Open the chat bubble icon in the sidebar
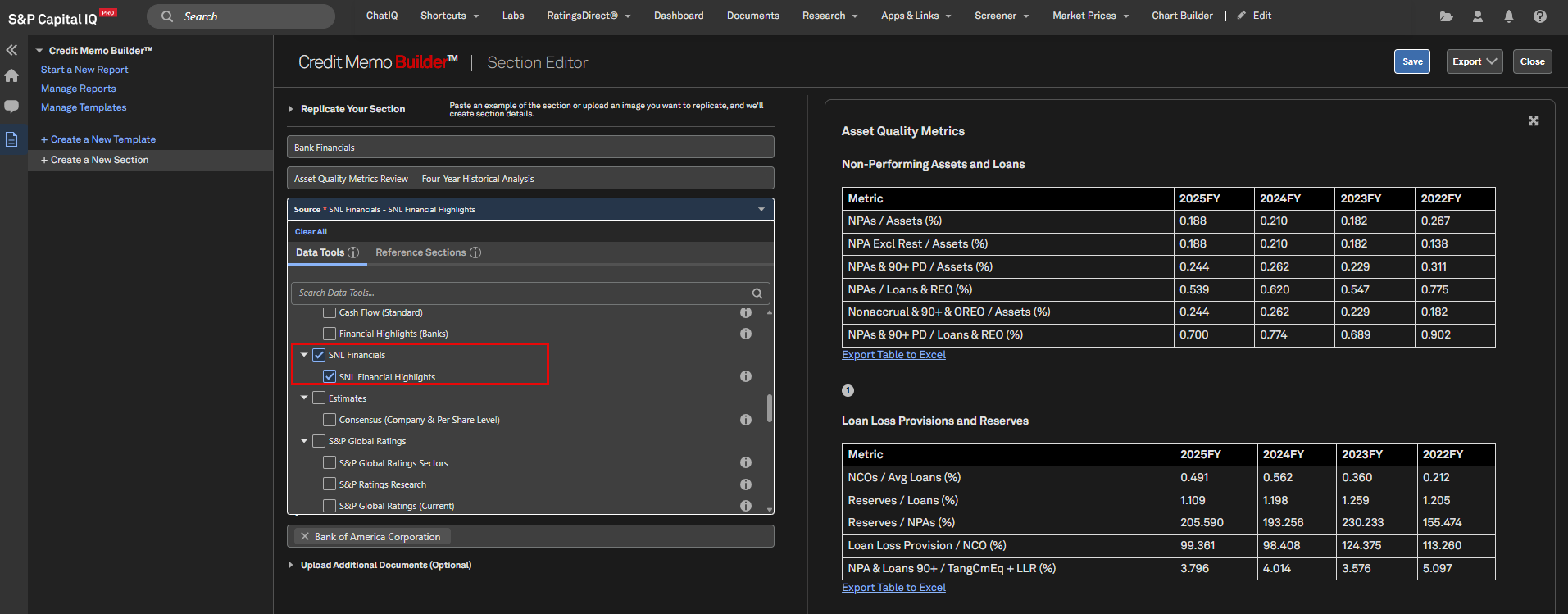1568x614 pixels. coord(11,107)
